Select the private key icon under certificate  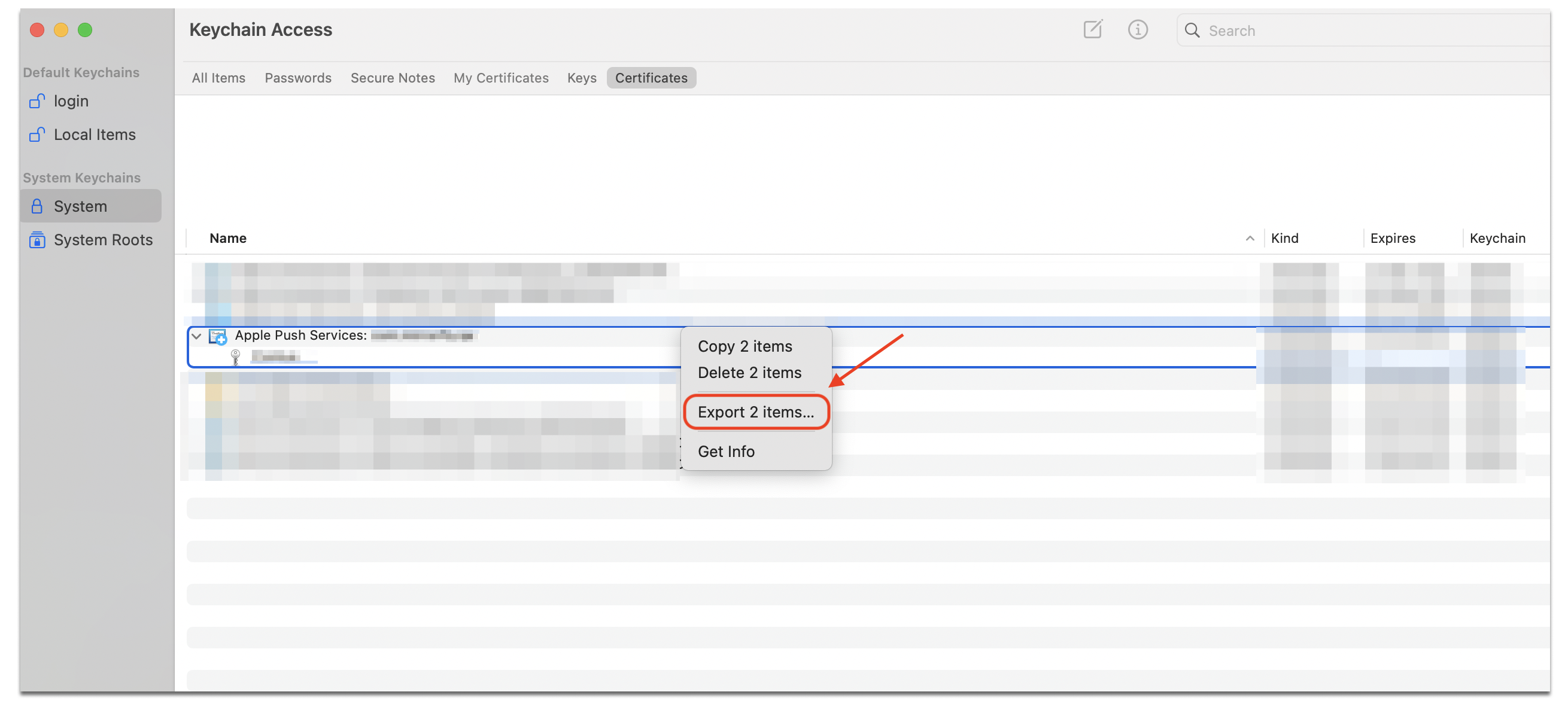236,356
